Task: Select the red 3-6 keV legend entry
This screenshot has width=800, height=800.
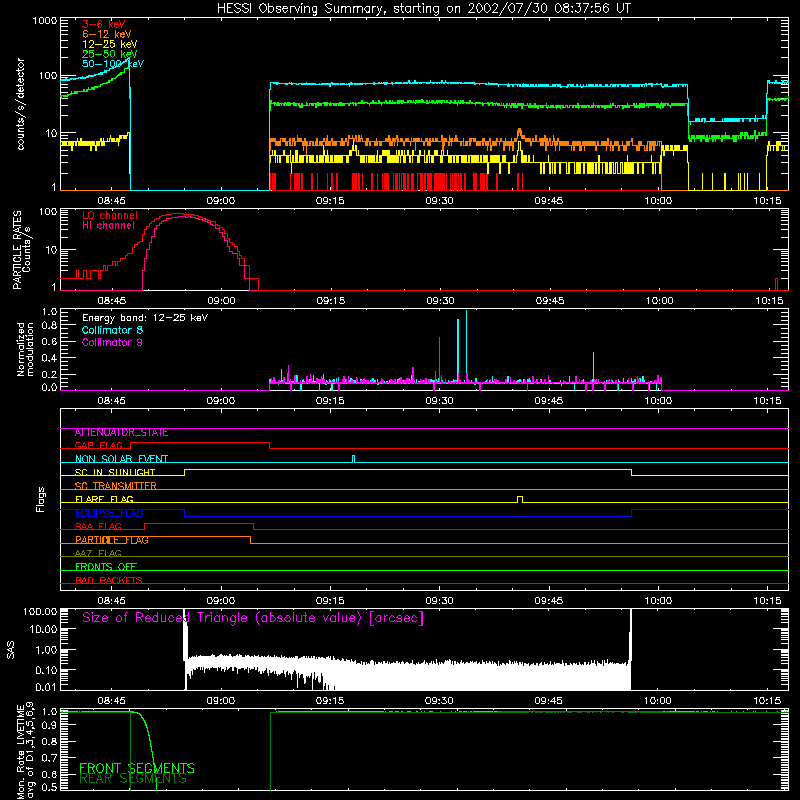Action: (x=104, y=24)
